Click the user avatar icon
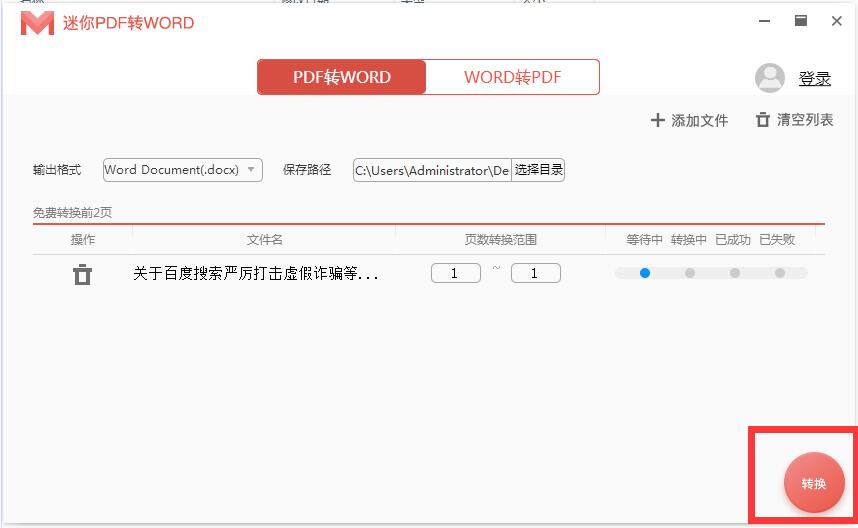 pyautogui.click(x=770, y=78)
